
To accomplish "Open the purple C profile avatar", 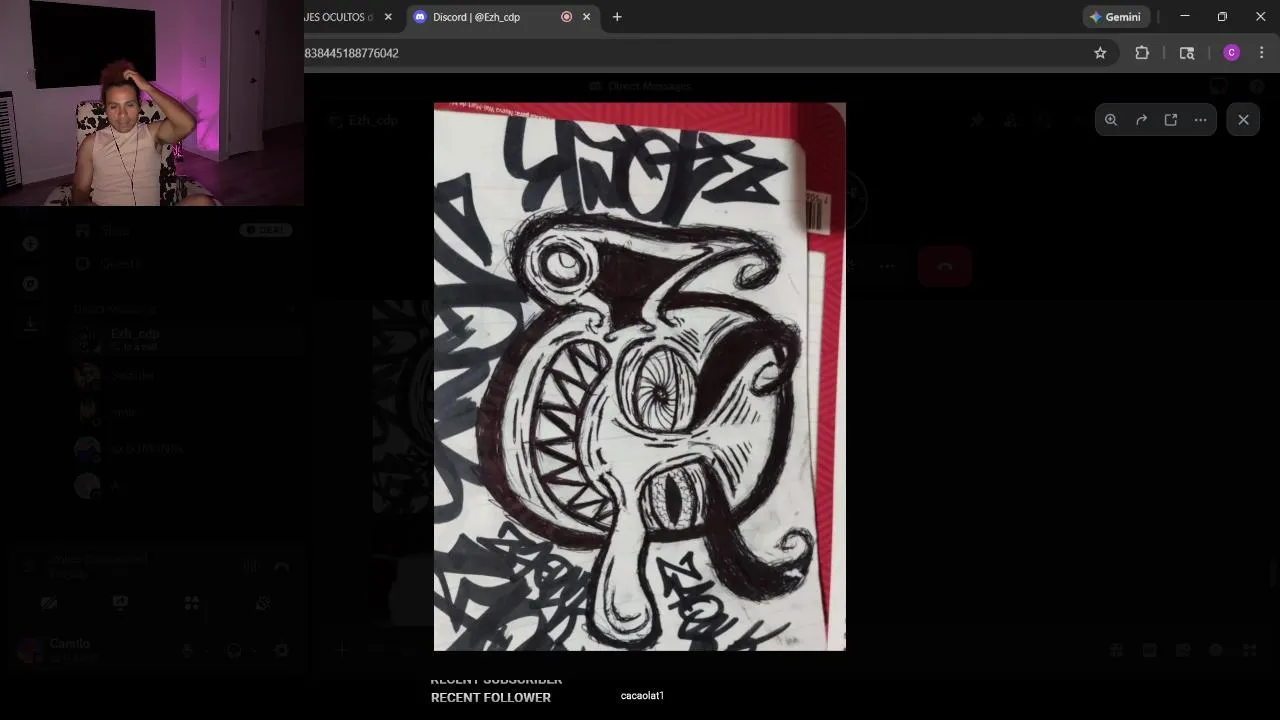I will coord(1231,53).
